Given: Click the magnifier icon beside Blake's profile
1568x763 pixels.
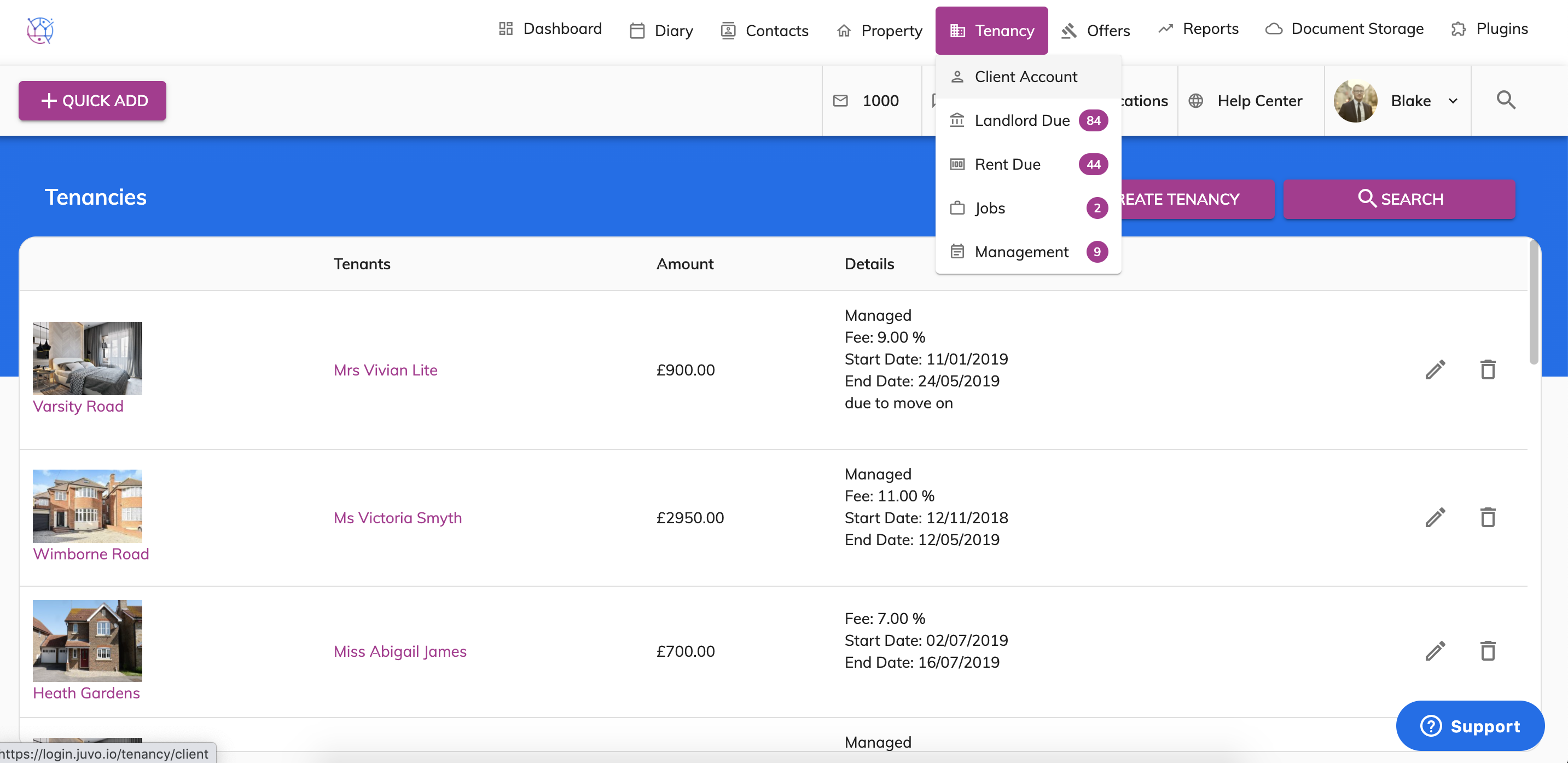Looking at the screenshot, I should point(1506,100).
